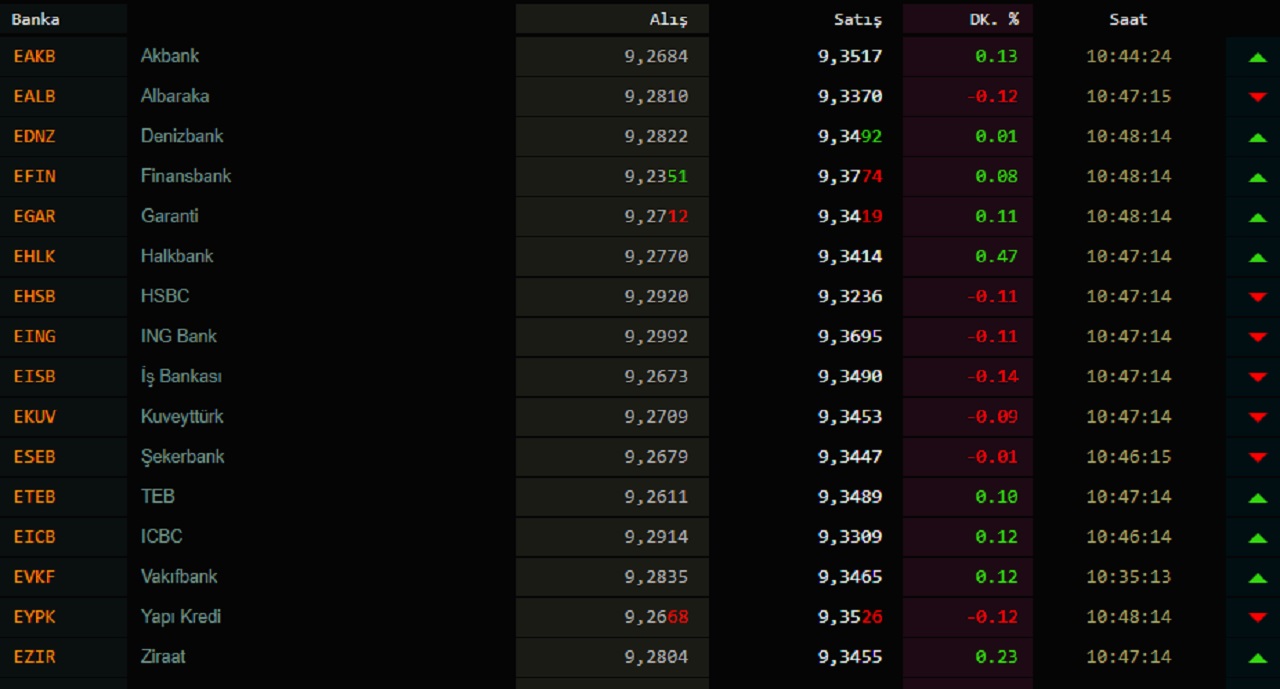Click the red down arrow for Albaraka
1280x689 pixels.
coord(1257,97)
